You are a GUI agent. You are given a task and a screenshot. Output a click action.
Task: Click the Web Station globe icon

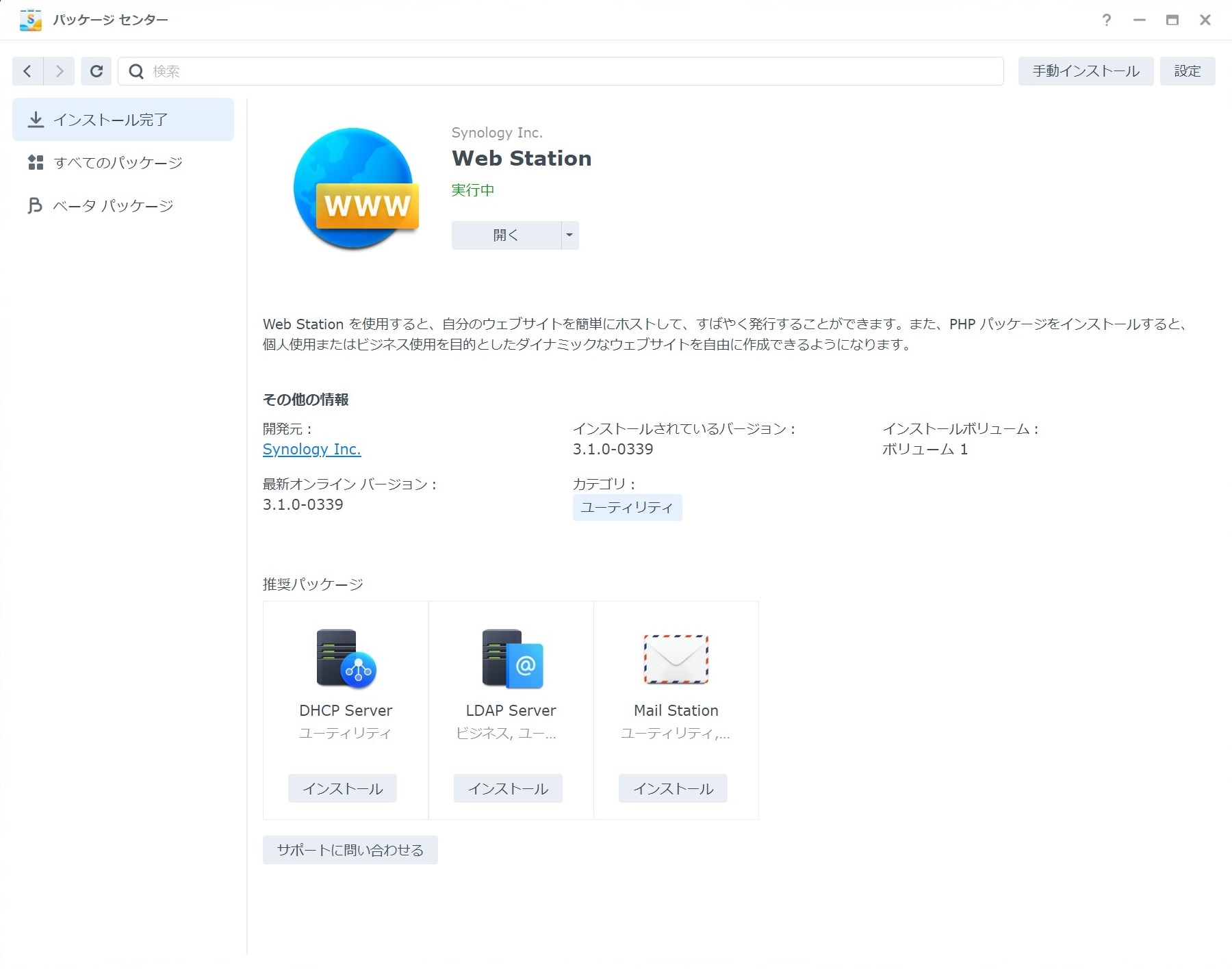[x=355, y=189]
